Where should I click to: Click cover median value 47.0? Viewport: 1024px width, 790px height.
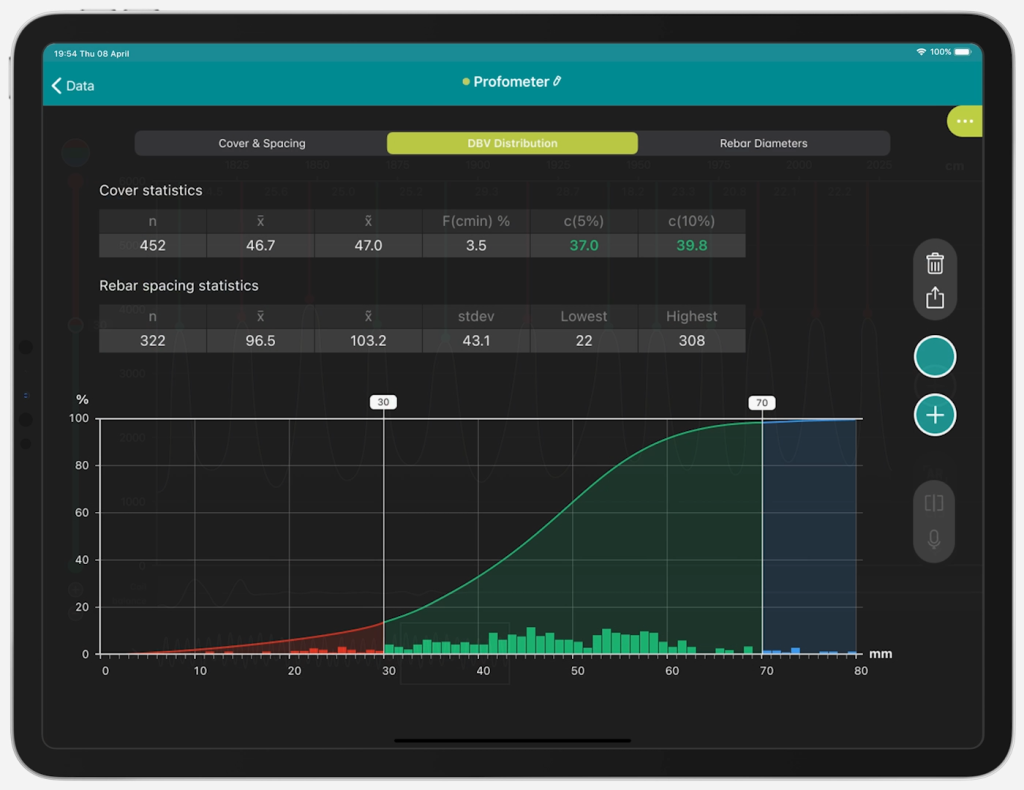pyautogui.click(x=368, y=245)
